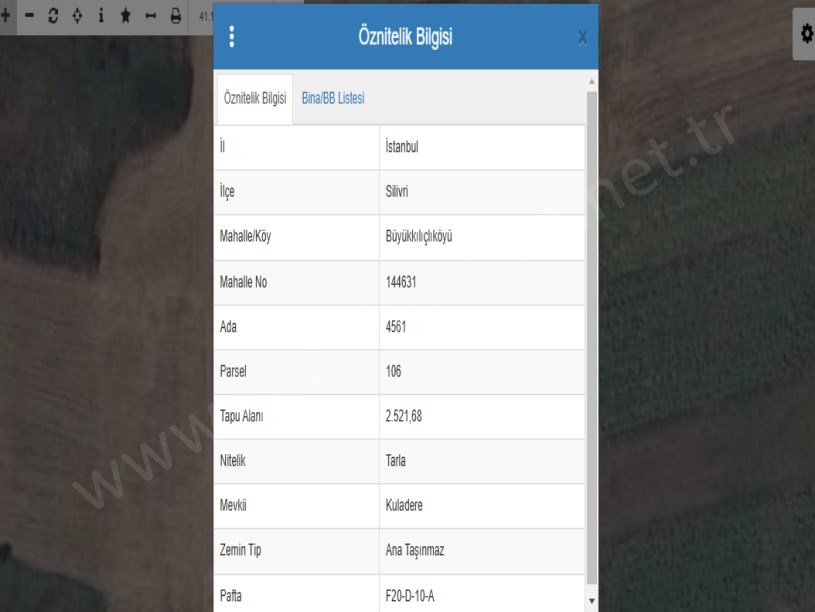Open the settings gear panel
The width and height of the screenshot is (815, 612).
pos(806,33)
